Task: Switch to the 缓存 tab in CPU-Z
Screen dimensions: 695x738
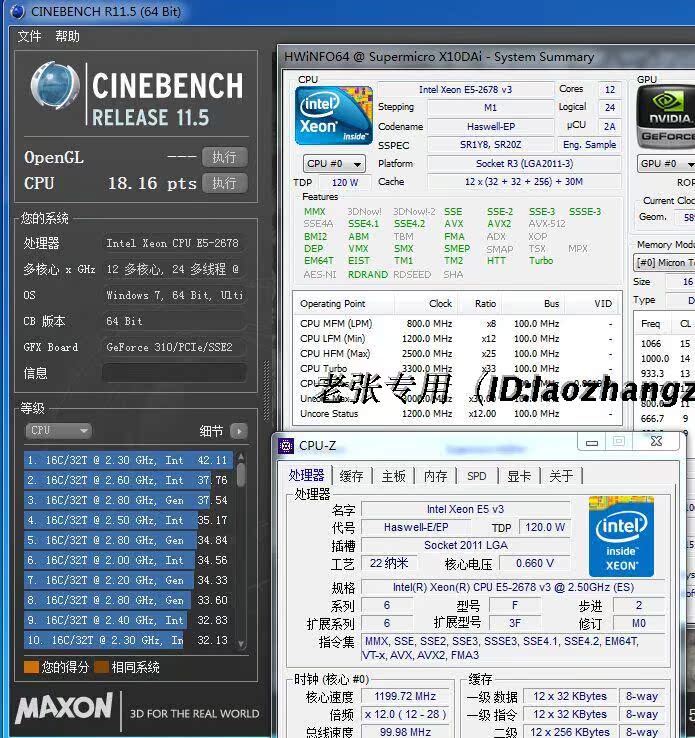Action: click(351, 476)
